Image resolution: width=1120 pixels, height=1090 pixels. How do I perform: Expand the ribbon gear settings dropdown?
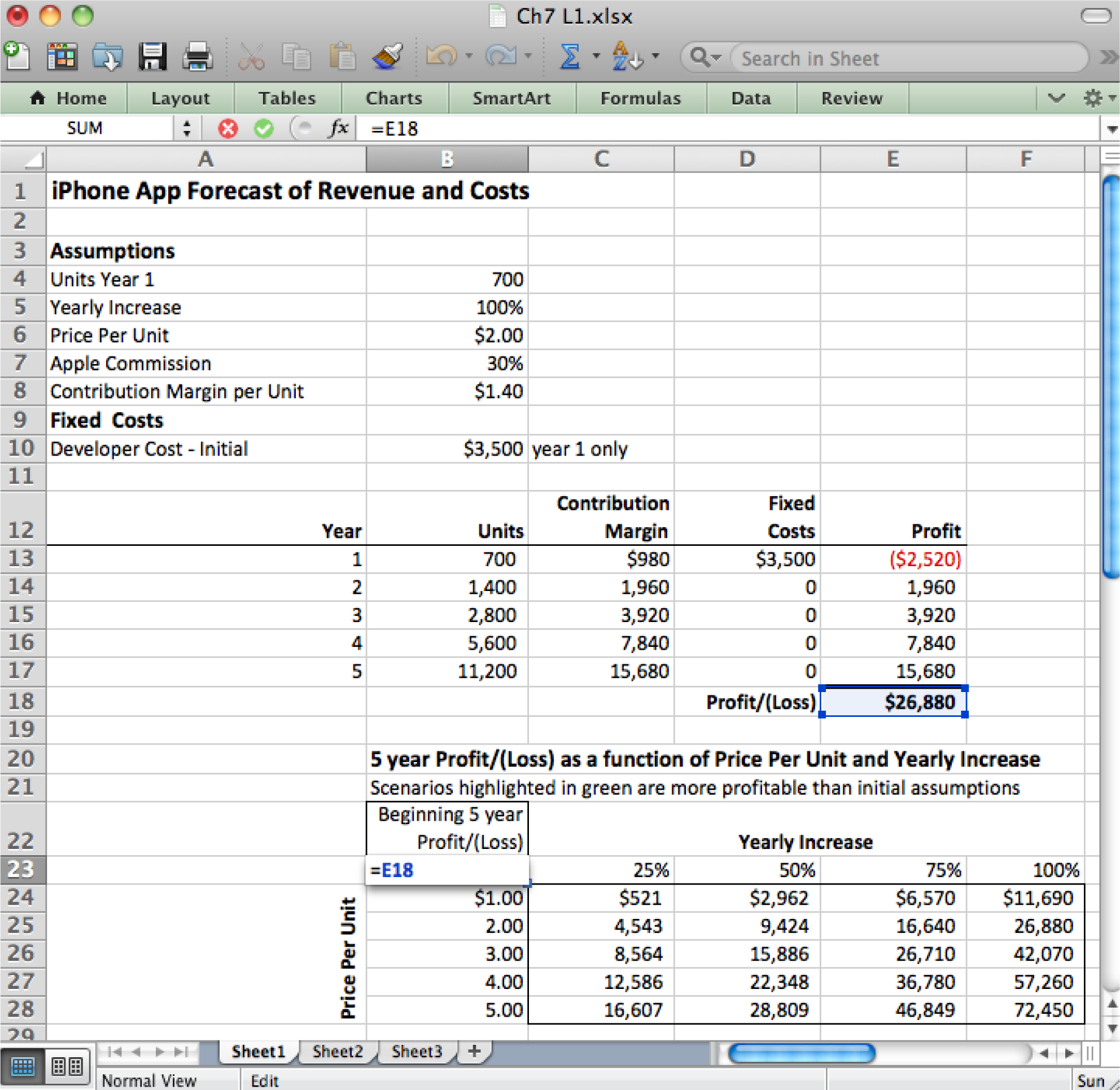point(1099,98)
